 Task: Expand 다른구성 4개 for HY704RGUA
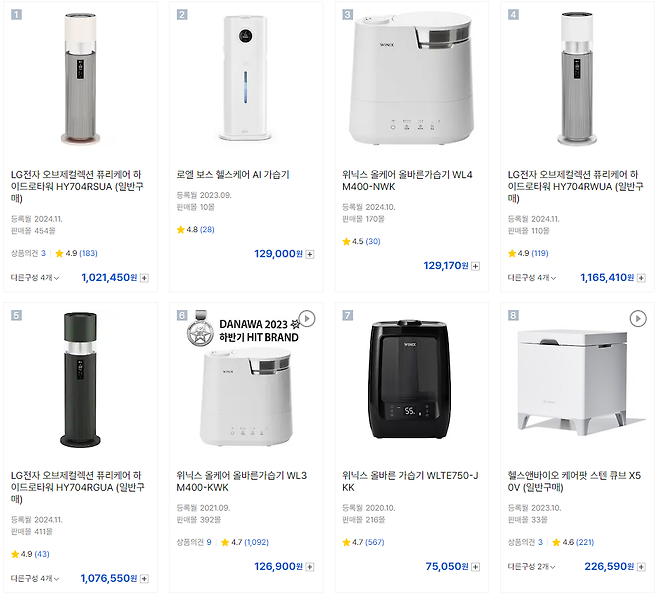click(x=35, y=578)
